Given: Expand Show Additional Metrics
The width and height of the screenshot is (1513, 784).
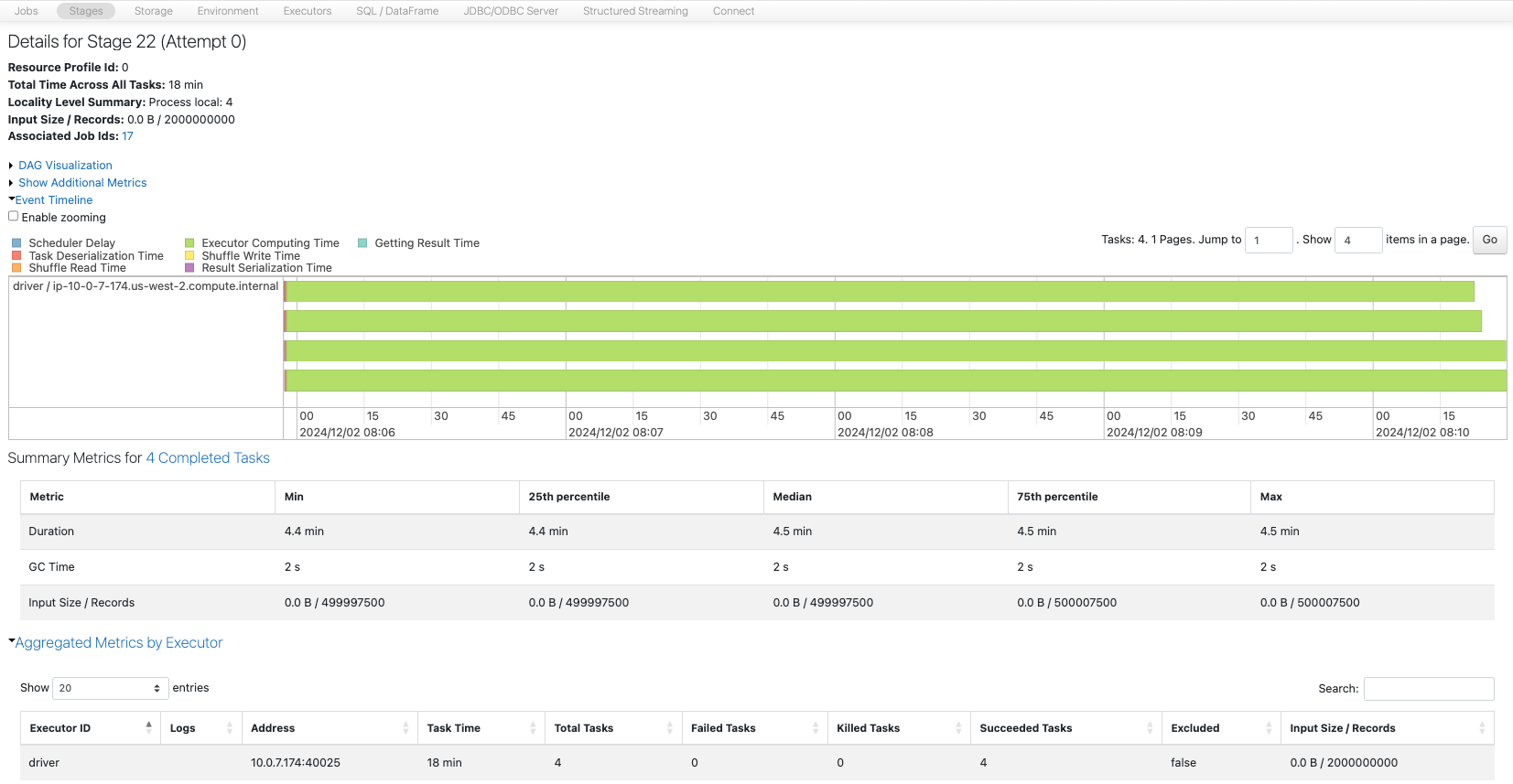Looking at the screenshot, I should click(82, 183).
